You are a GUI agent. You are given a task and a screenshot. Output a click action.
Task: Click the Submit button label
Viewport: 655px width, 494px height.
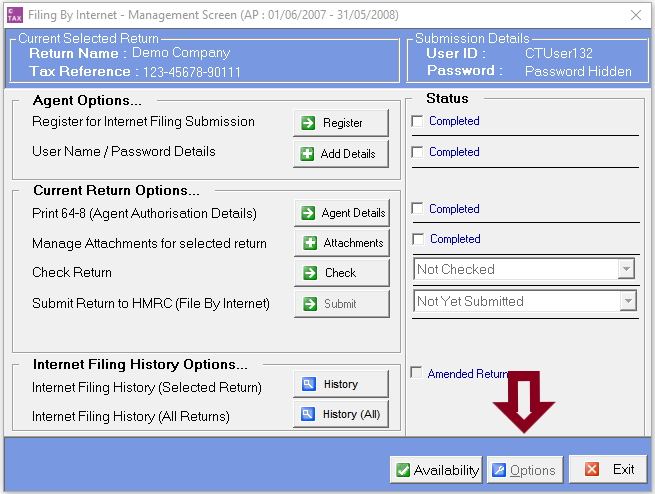point(340,304)
